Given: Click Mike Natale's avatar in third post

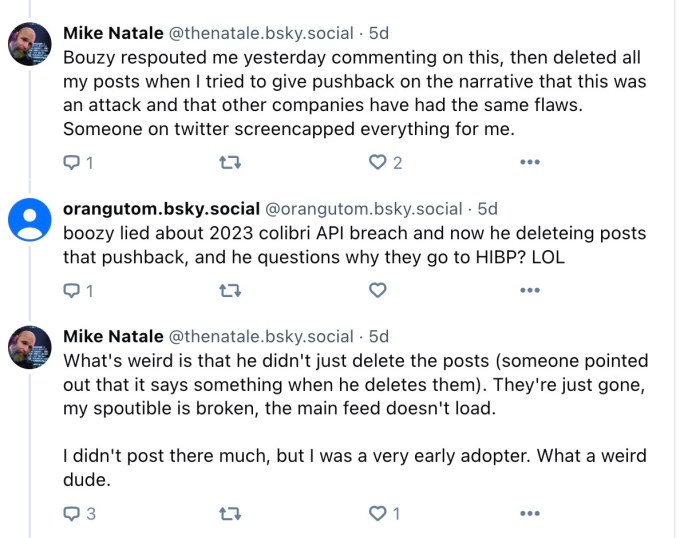Looking at the screenshot, I should click(30, 348).
